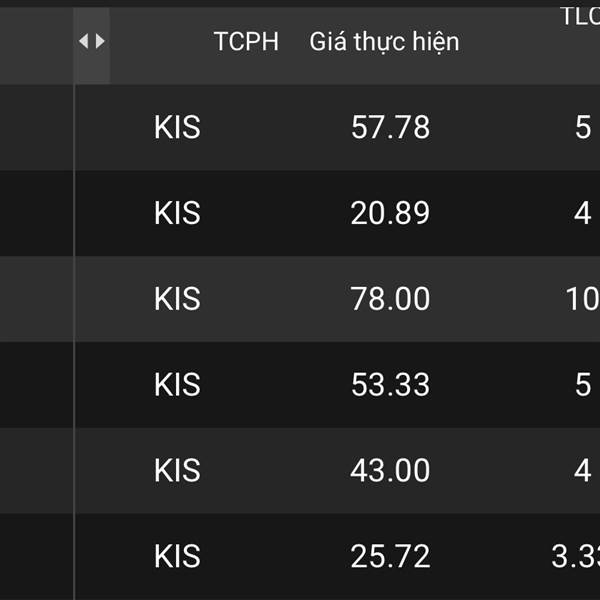Image resolution: width=600 pixels, height=600 pixels.
Task: Select the exercise price 20.89 cell
Action: coord(390,213)
